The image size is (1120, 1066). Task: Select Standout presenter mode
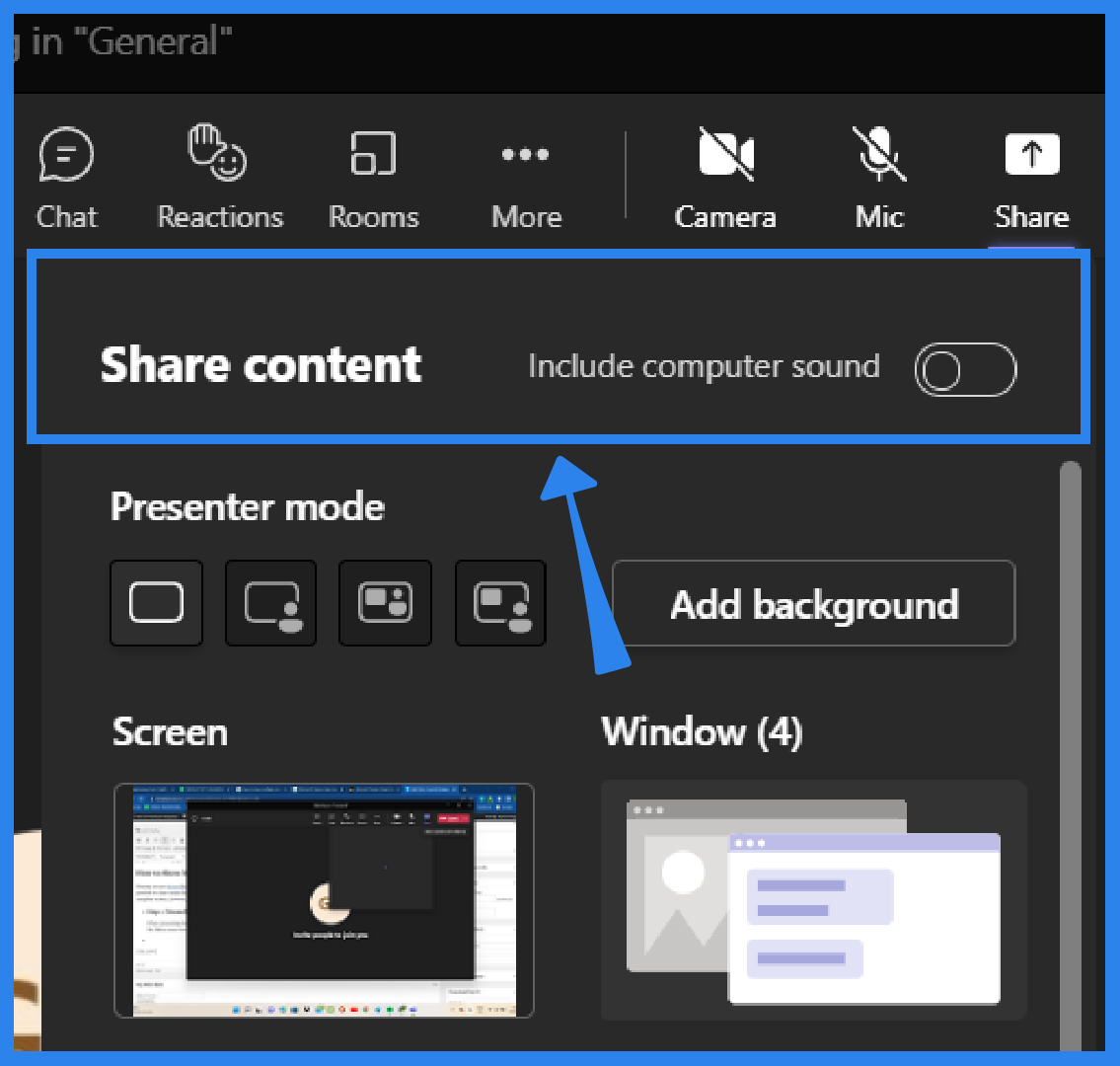pos(270,603)
